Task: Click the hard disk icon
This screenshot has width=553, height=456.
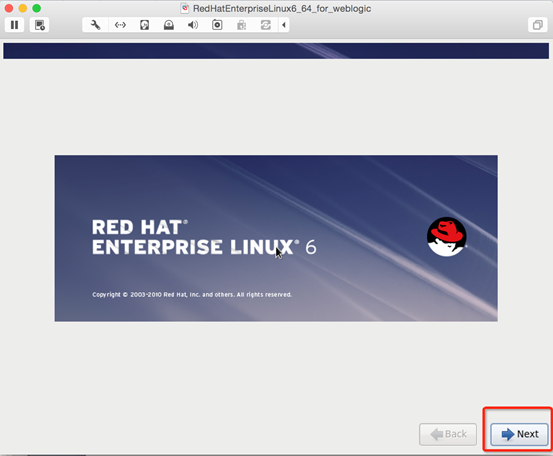Action: (145, 25)
